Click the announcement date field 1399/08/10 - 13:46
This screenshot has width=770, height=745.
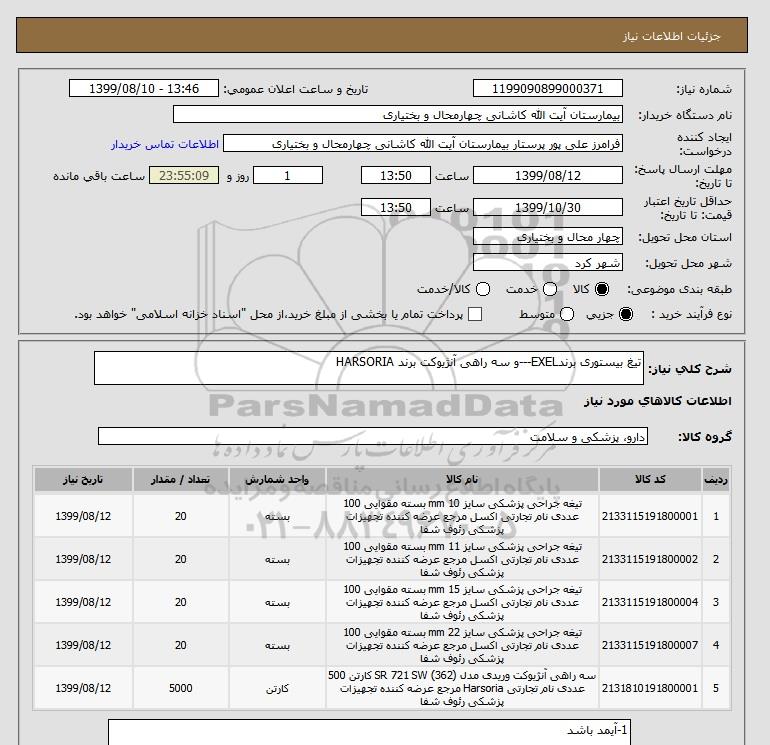(x=144, y=89)
